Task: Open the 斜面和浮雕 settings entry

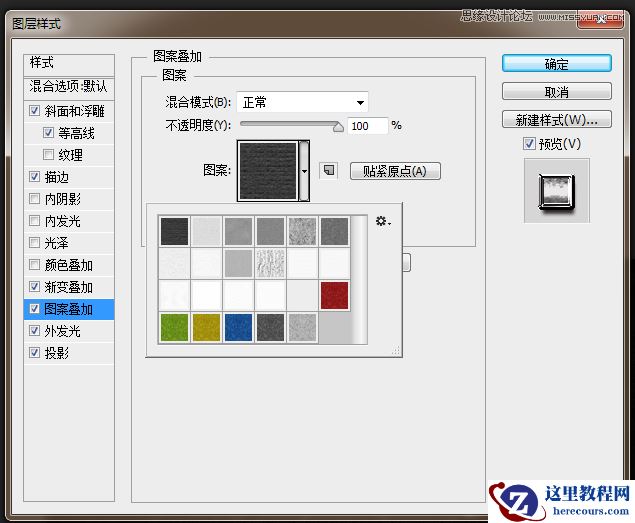Action: 75,111
